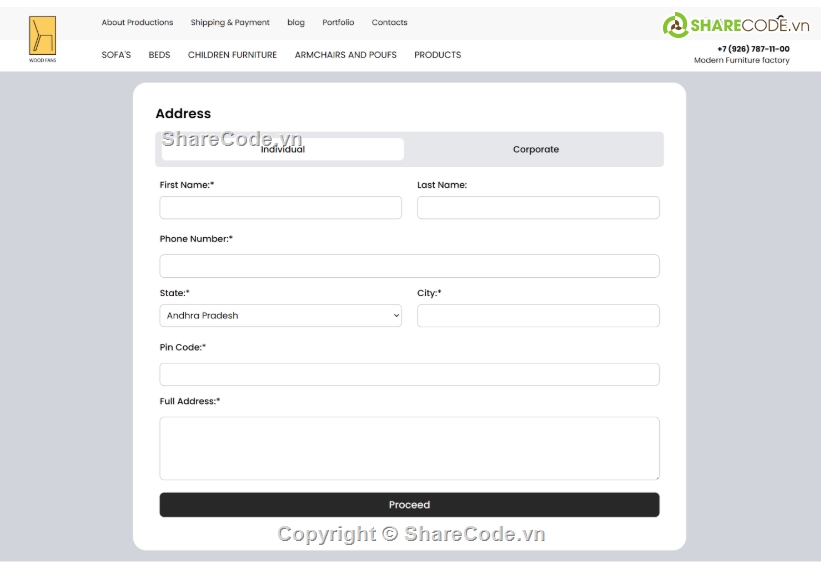Focus the Pin Code input field
Viewport: 821px width, 562px height.
click(x=409, y=374)
